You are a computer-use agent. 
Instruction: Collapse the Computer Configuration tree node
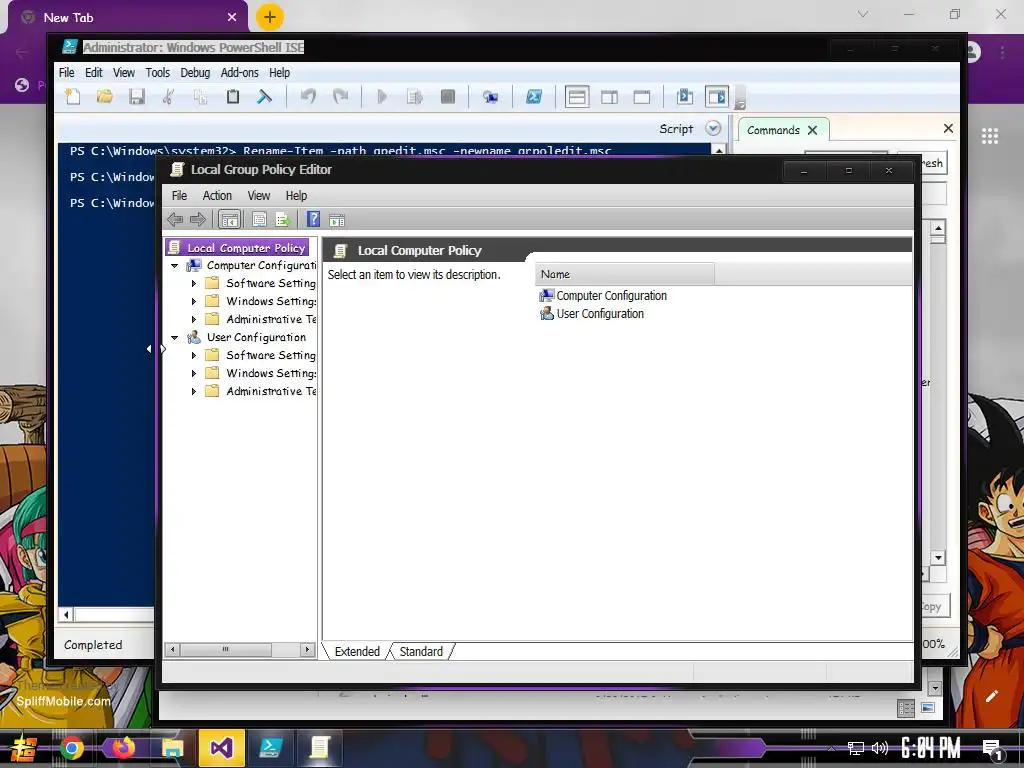(174, 266)
